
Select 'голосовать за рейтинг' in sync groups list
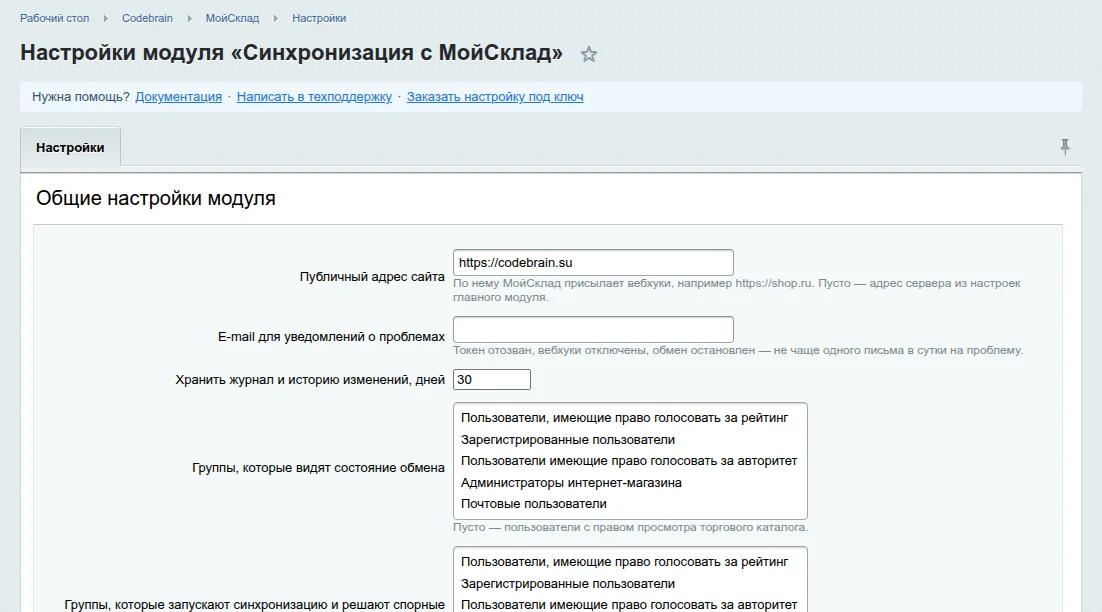click(x=624, y=562)
